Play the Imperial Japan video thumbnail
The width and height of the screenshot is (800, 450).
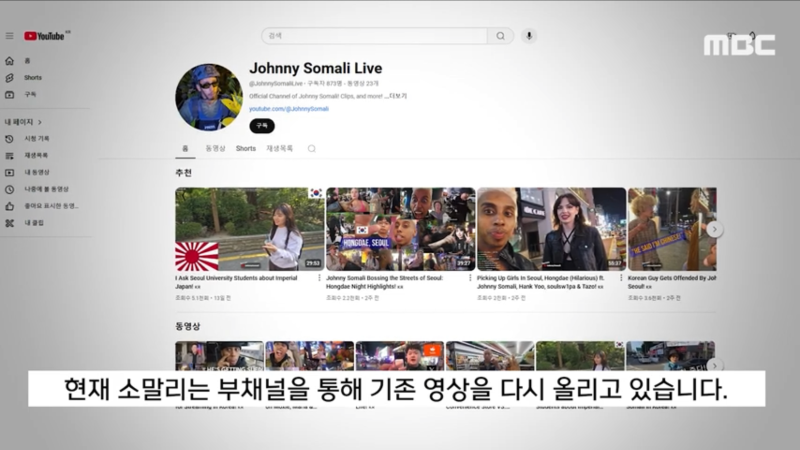coord(249,229)
